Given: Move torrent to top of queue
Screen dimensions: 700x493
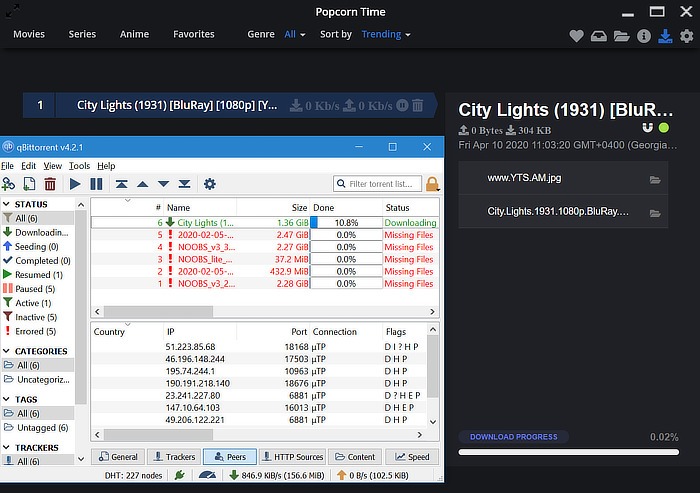Looking at the screenshot, I should (x=121, y=184).
